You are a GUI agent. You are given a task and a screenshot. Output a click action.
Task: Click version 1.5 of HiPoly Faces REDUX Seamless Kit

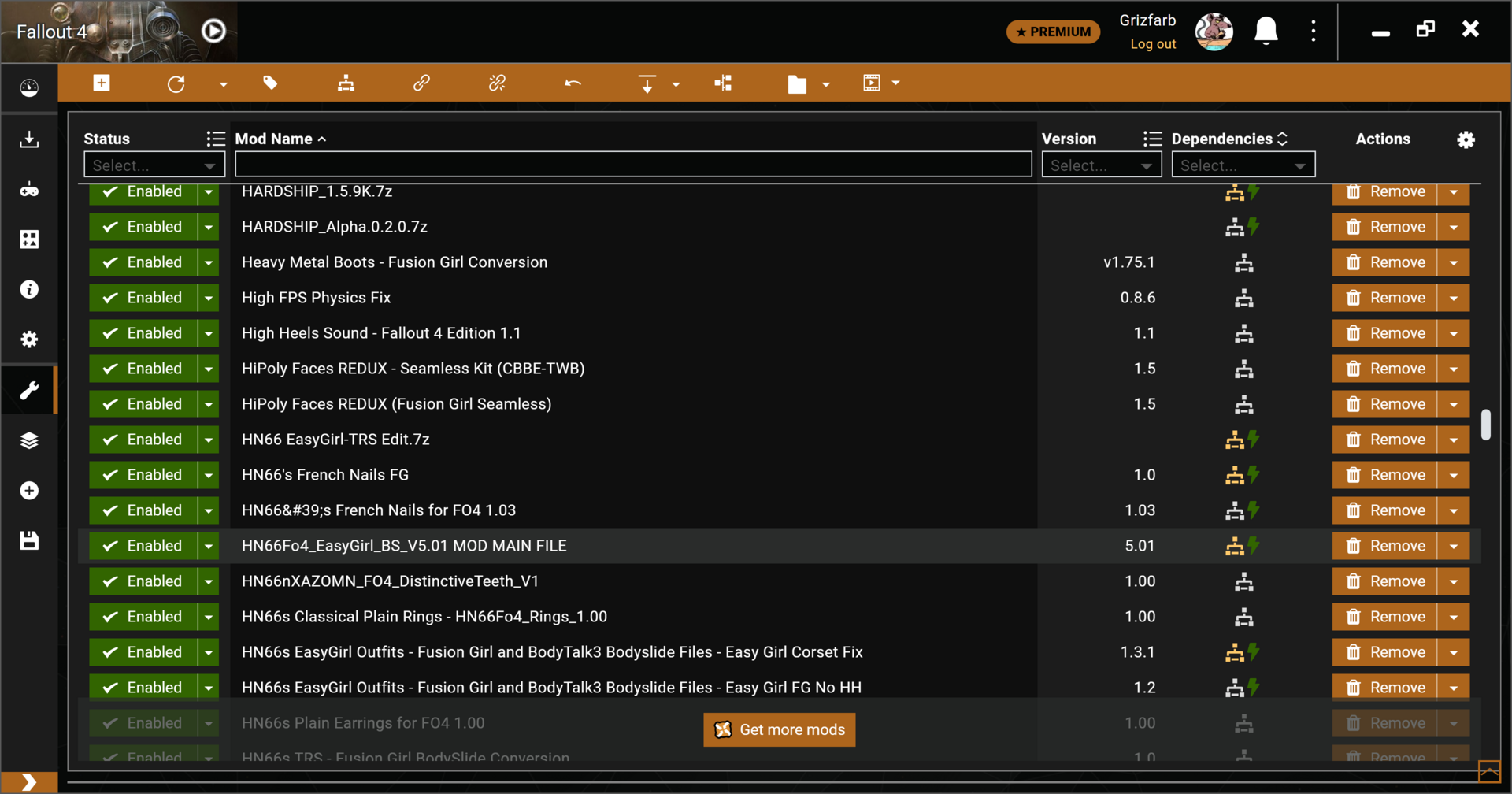[1144, 369]
